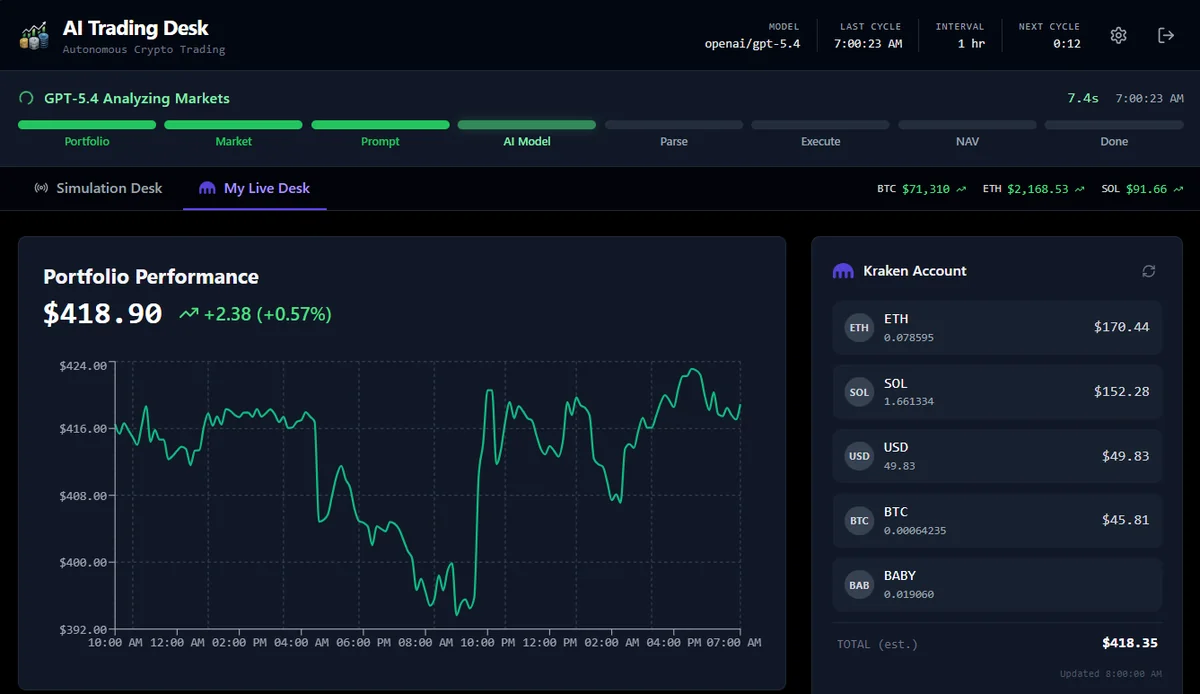The height and width of the screenshot is (694, 1200).
Task: Click the $392.00 y-axis label
Action: (x=83, y=629)
